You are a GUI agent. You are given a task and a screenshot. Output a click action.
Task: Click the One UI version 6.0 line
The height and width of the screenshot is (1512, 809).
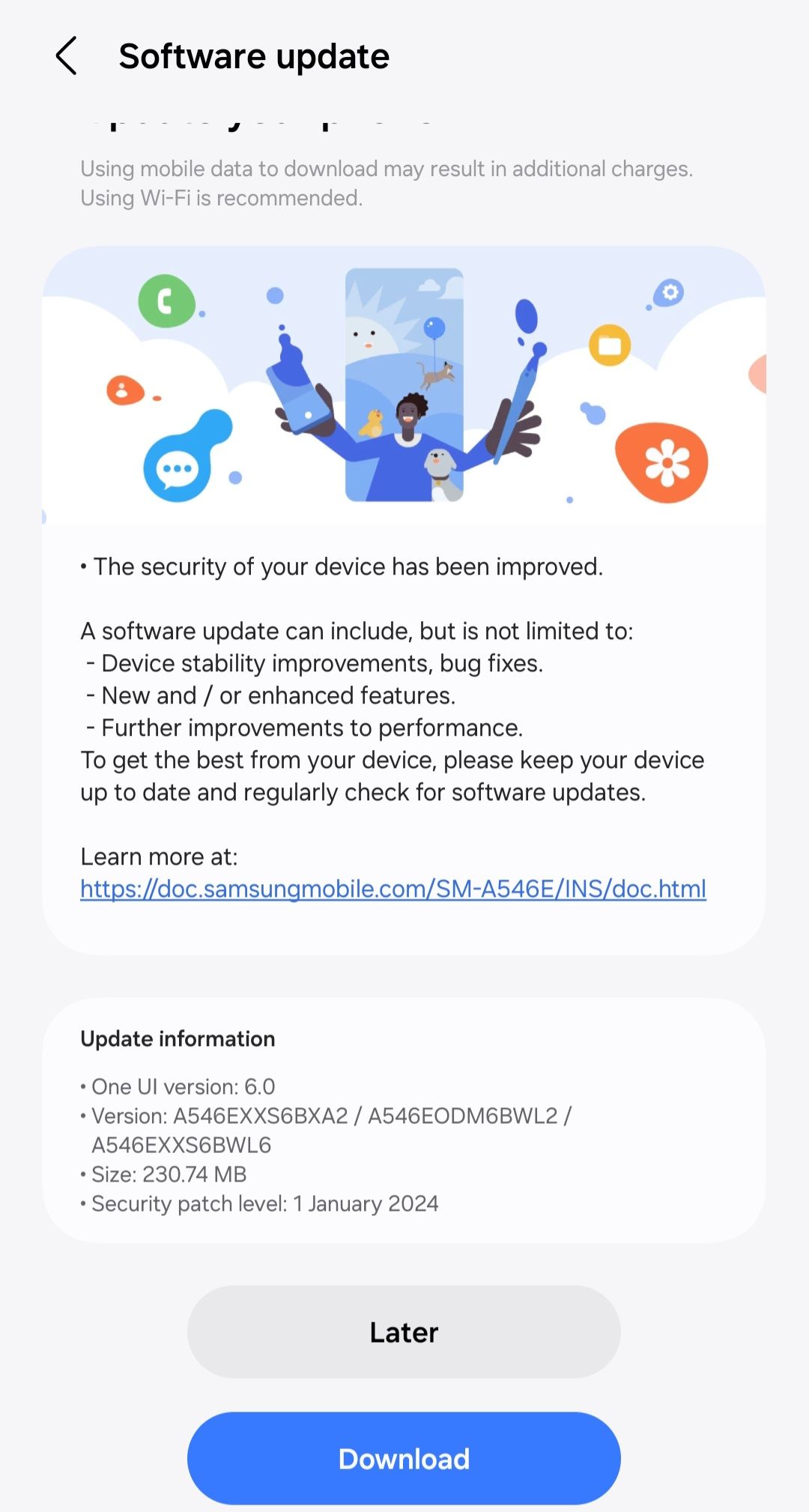tap(178, 1086)
